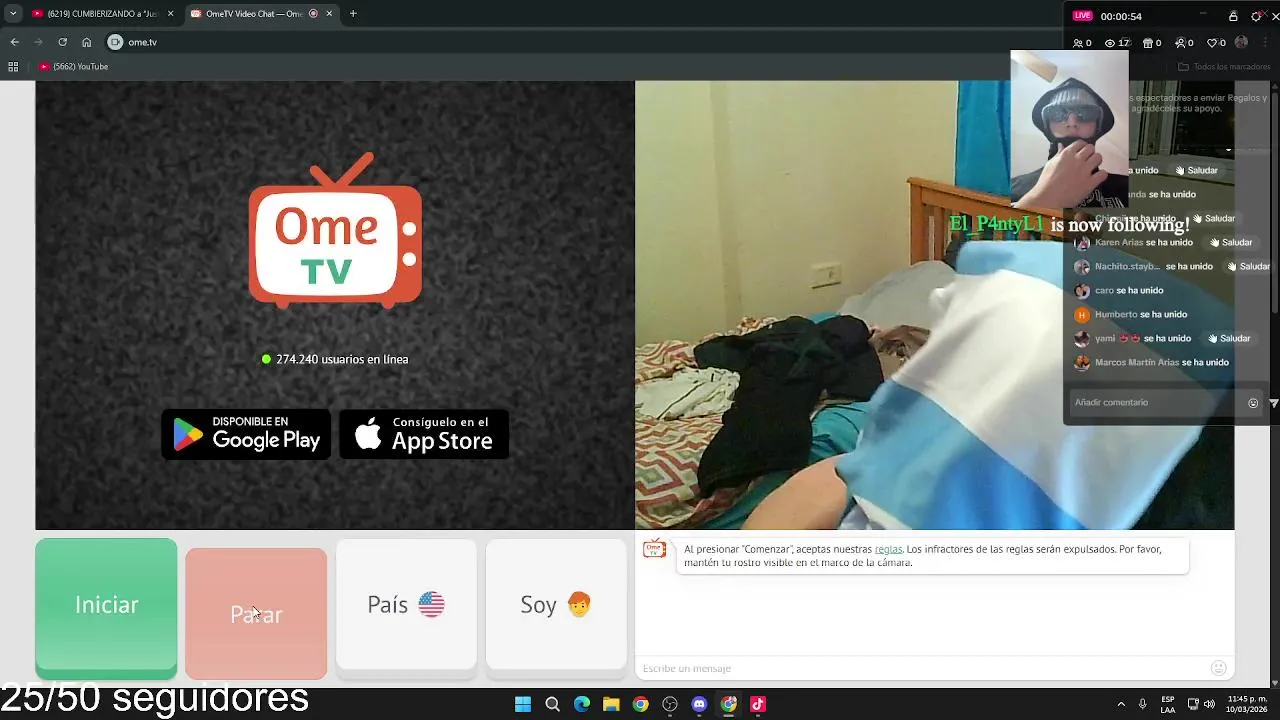
Task: Open the Soy gender selector
Action: [x=556, y=605]
